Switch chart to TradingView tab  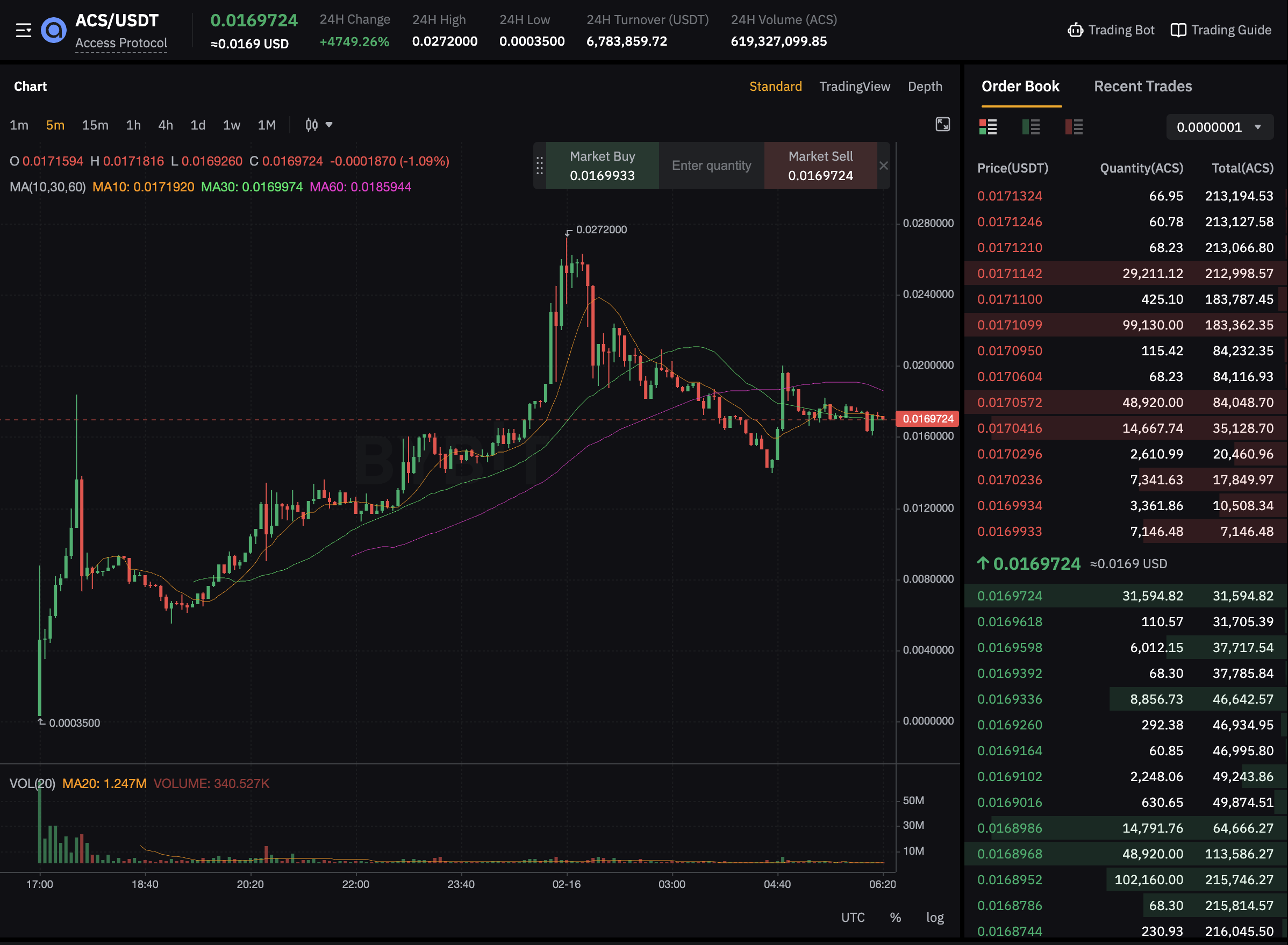click(x=855, y=87)
